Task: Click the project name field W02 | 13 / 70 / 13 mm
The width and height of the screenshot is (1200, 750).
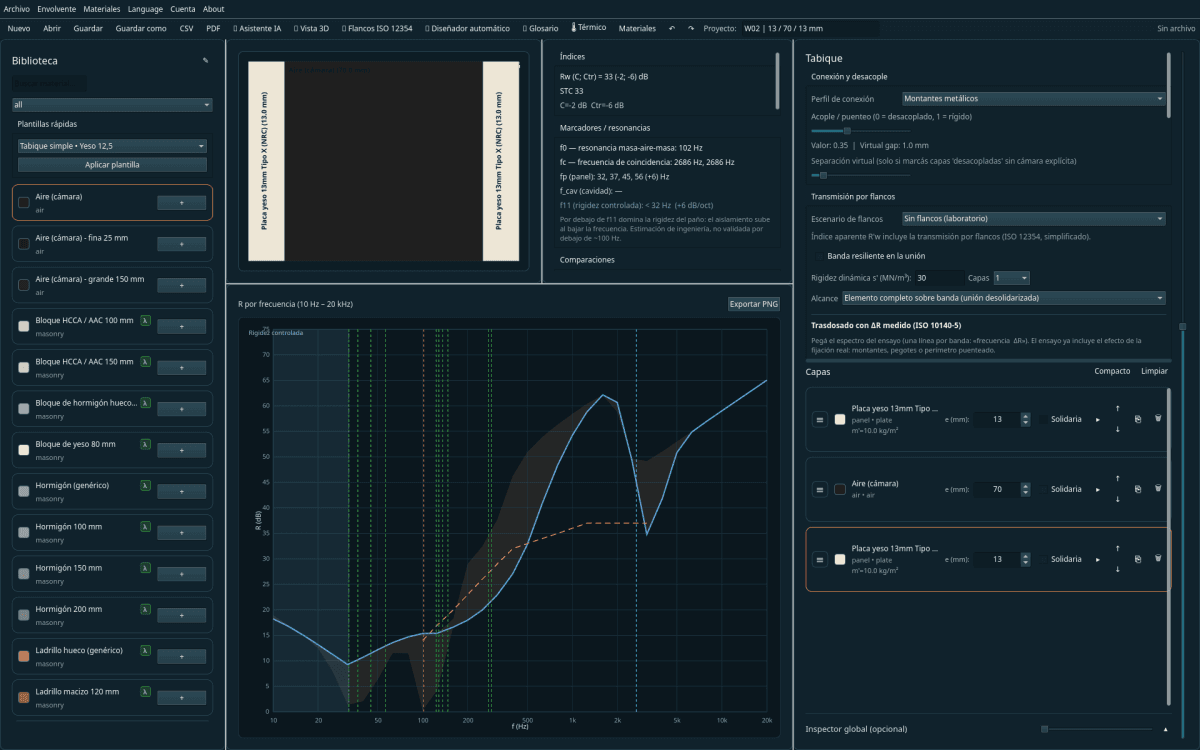Action: 809,28
